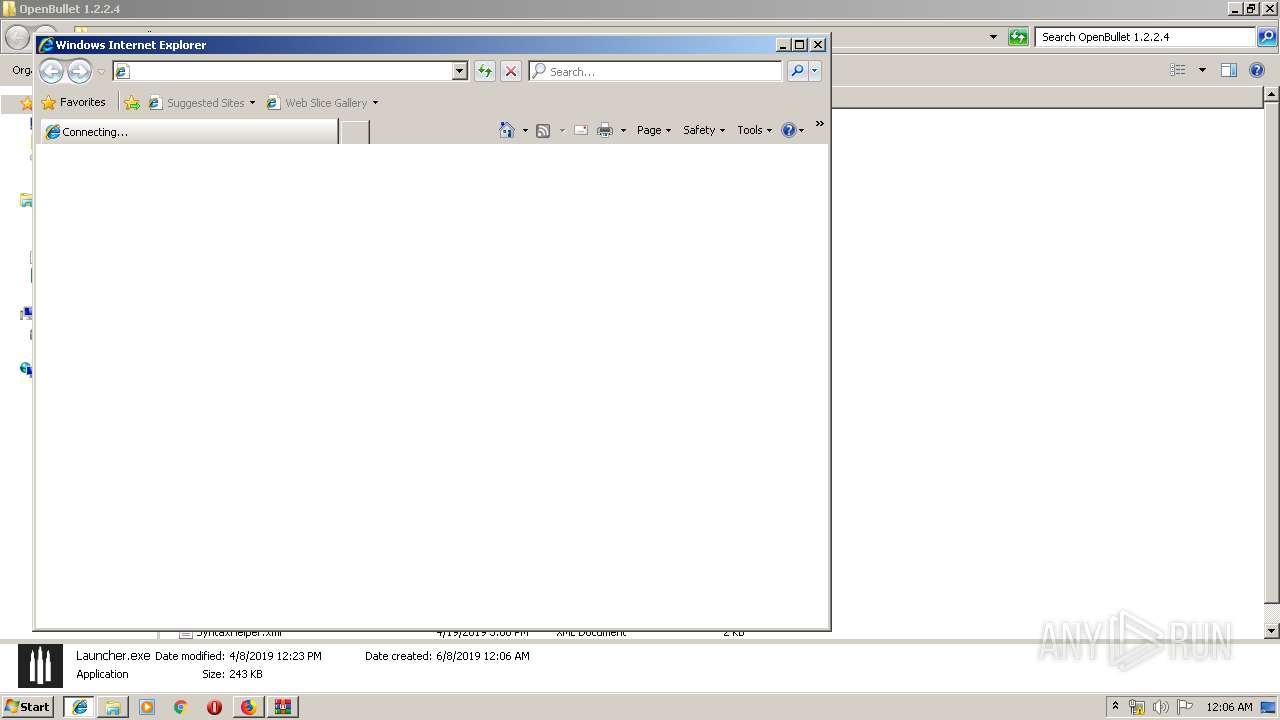The width and height of the screenshot is (1280, 720).
Task: Open Chrome from the taskbar
Action: [x=181, y=706]
